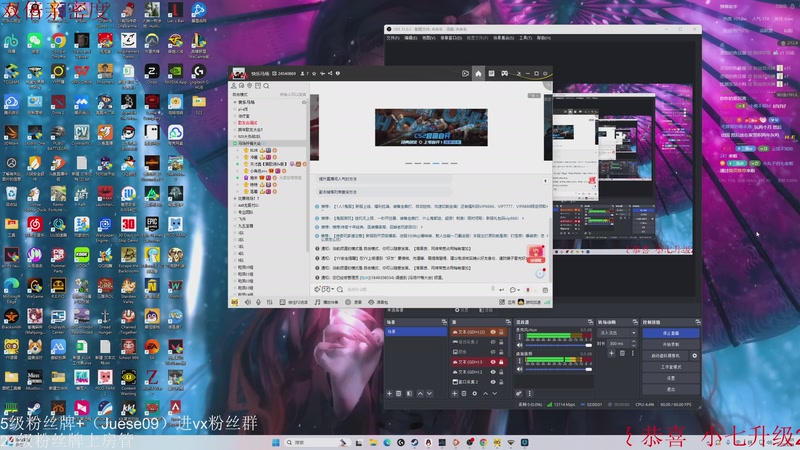
Task: Open OBS 停靠窗口 menu
Action: click(451, 38)
